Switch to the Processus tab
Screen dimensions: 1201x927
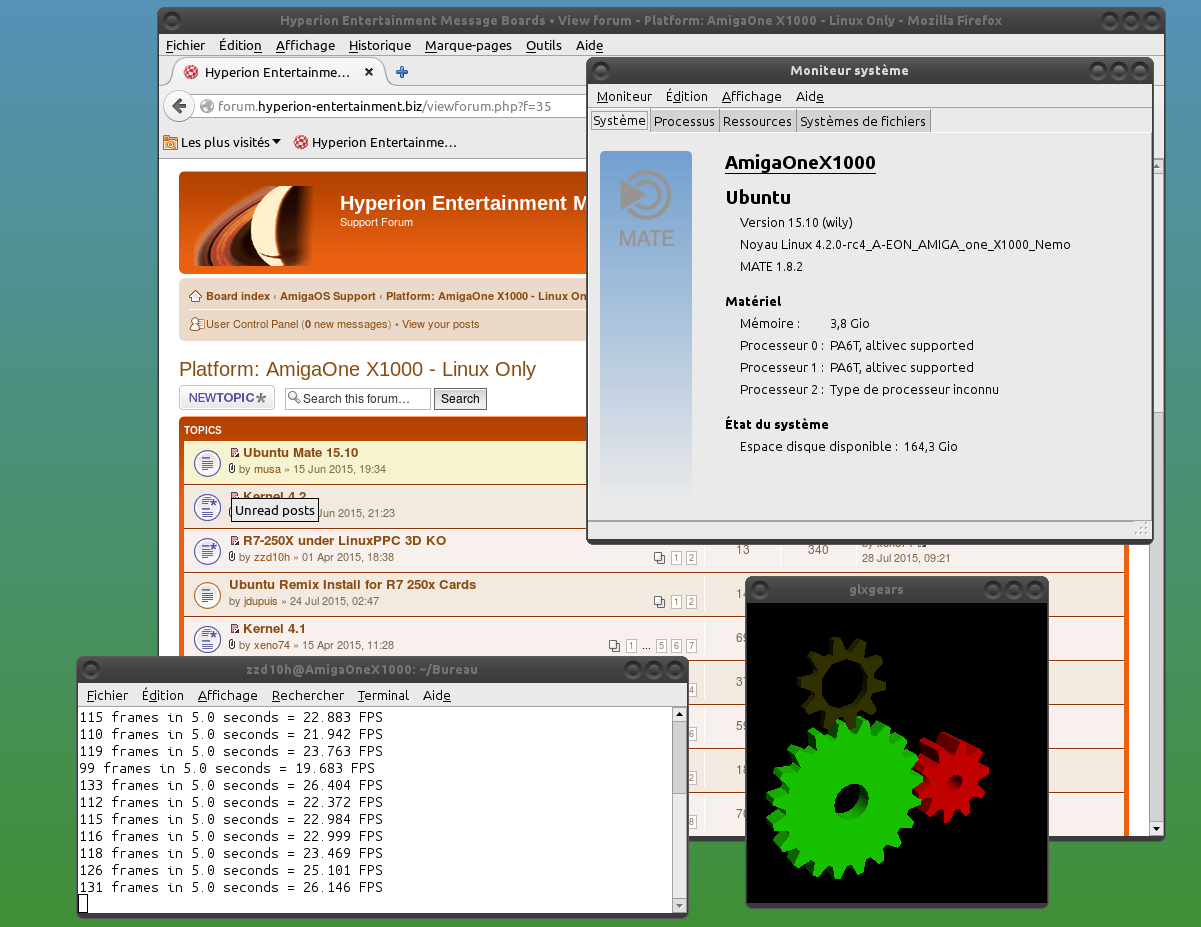point(684,121)
